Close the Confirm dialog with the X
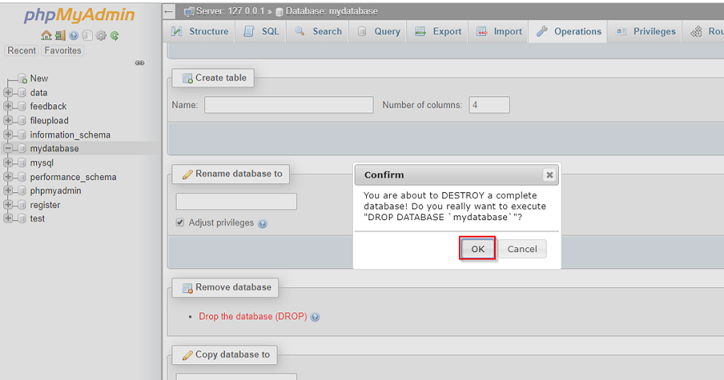Screen dimensions: 724x380 click(549, 175)
